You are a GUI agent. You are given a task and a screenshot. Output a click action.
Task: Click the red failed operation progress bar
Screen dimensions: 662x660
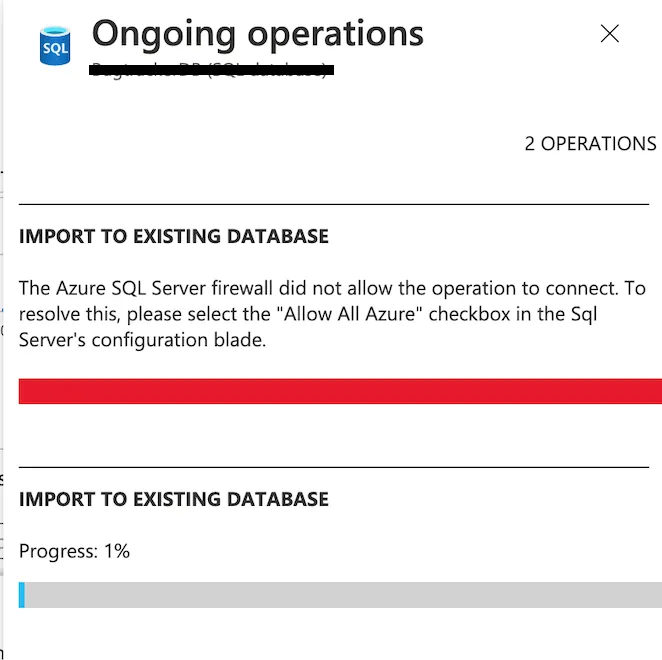click(340, 391)
